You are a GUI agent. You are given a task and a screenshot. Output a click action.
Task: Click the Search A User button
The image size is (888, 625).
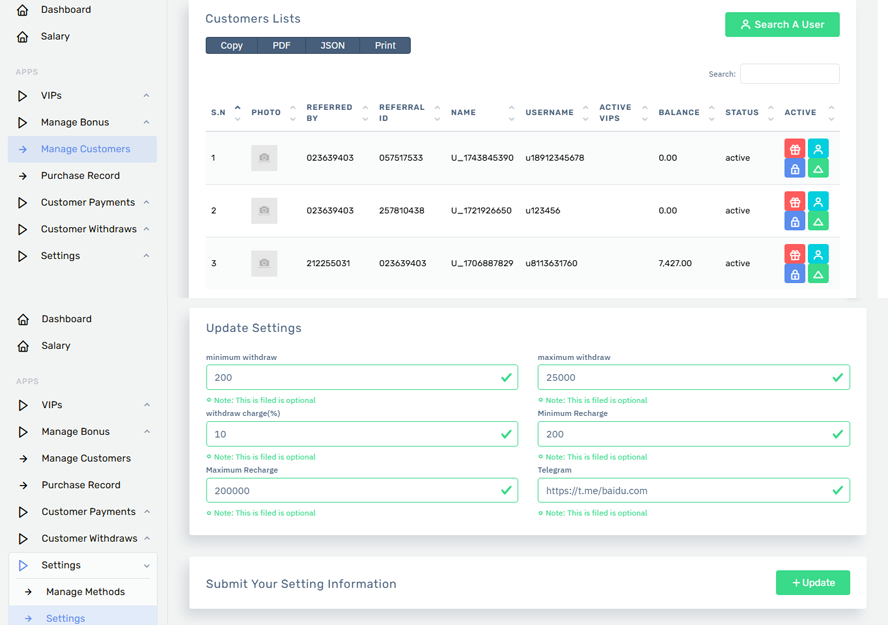click(782, 24)
